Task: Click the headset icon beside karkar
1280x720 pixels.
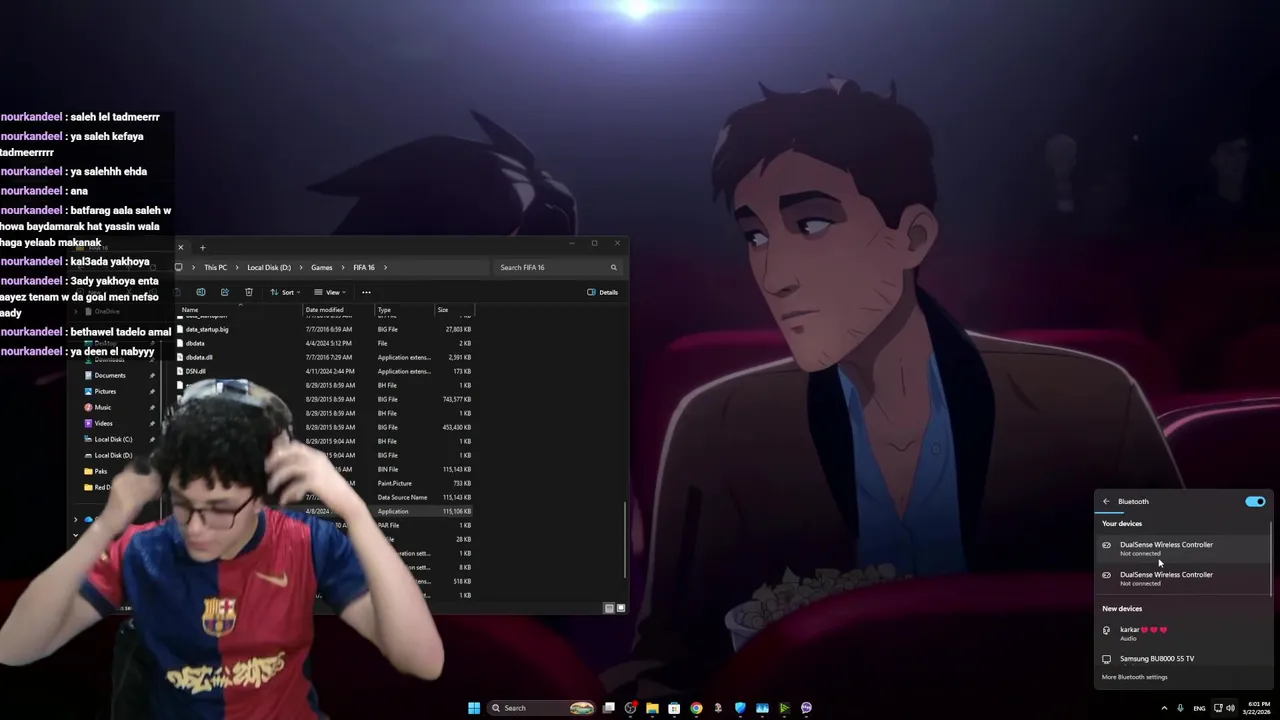Action: (1106, 631)
